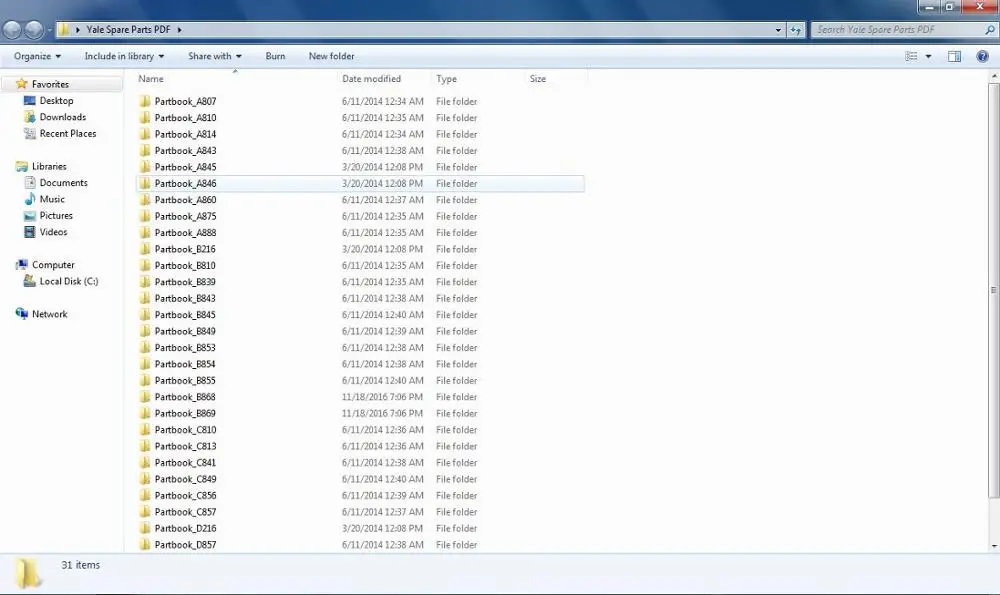Screen dimensions: 1000x595
Task: Click the vertical scrollbar thumb
Action: 994,290
